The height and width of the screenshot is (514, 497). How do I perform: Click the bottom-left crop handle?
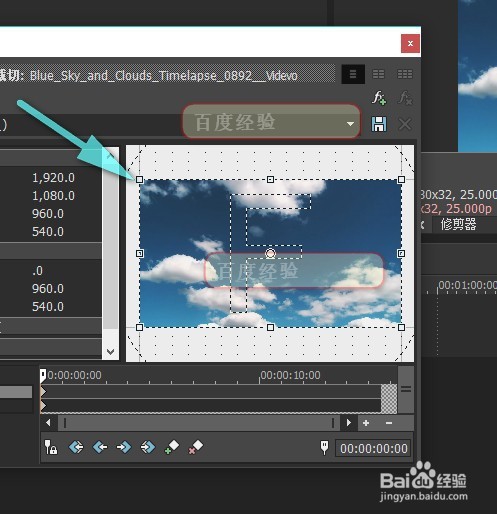(x=140, y=327)
